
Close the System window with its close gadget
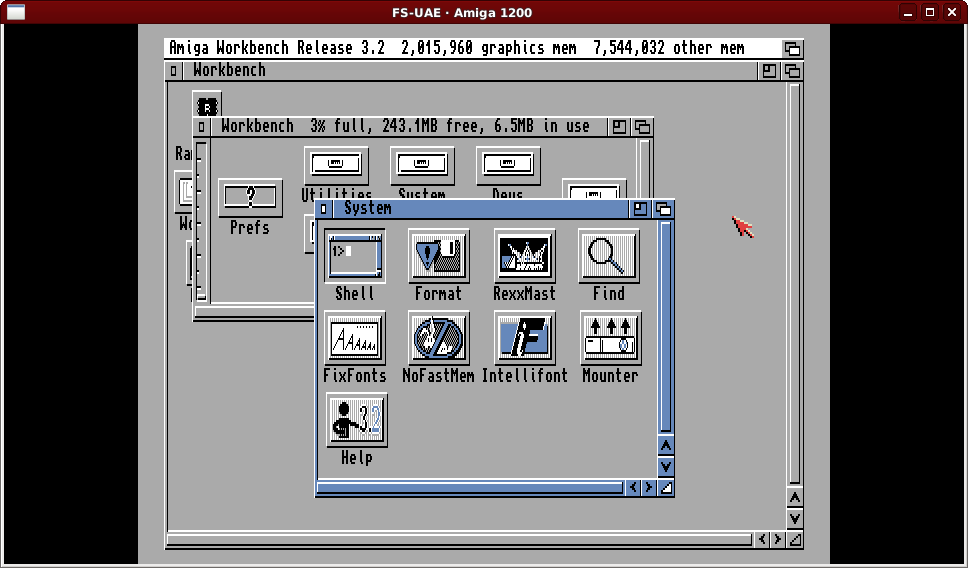point(323,209)
